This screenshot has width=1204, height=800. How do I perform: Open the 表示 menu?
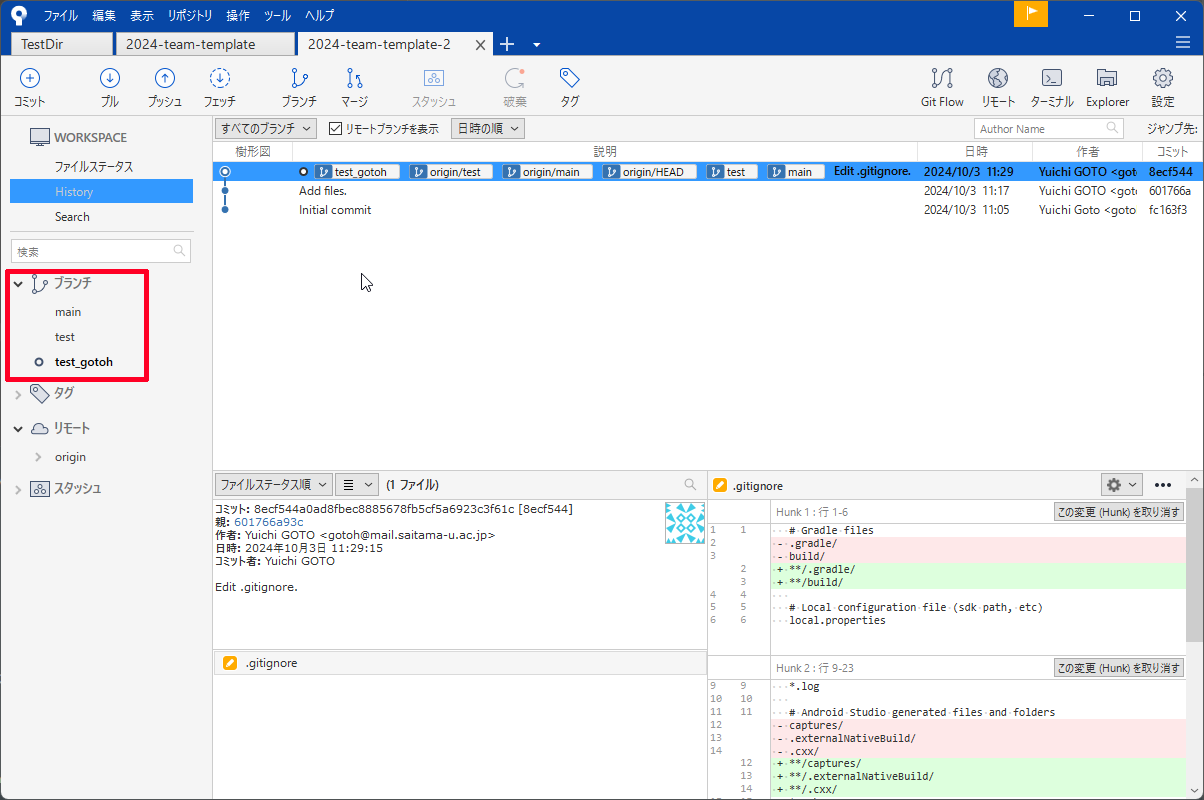click(142, 15)
